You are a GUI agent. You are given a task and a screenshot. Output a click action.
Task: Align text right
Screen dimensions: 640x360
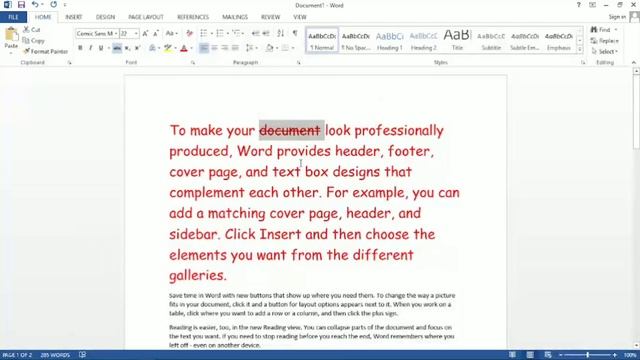tap(224, 48)
